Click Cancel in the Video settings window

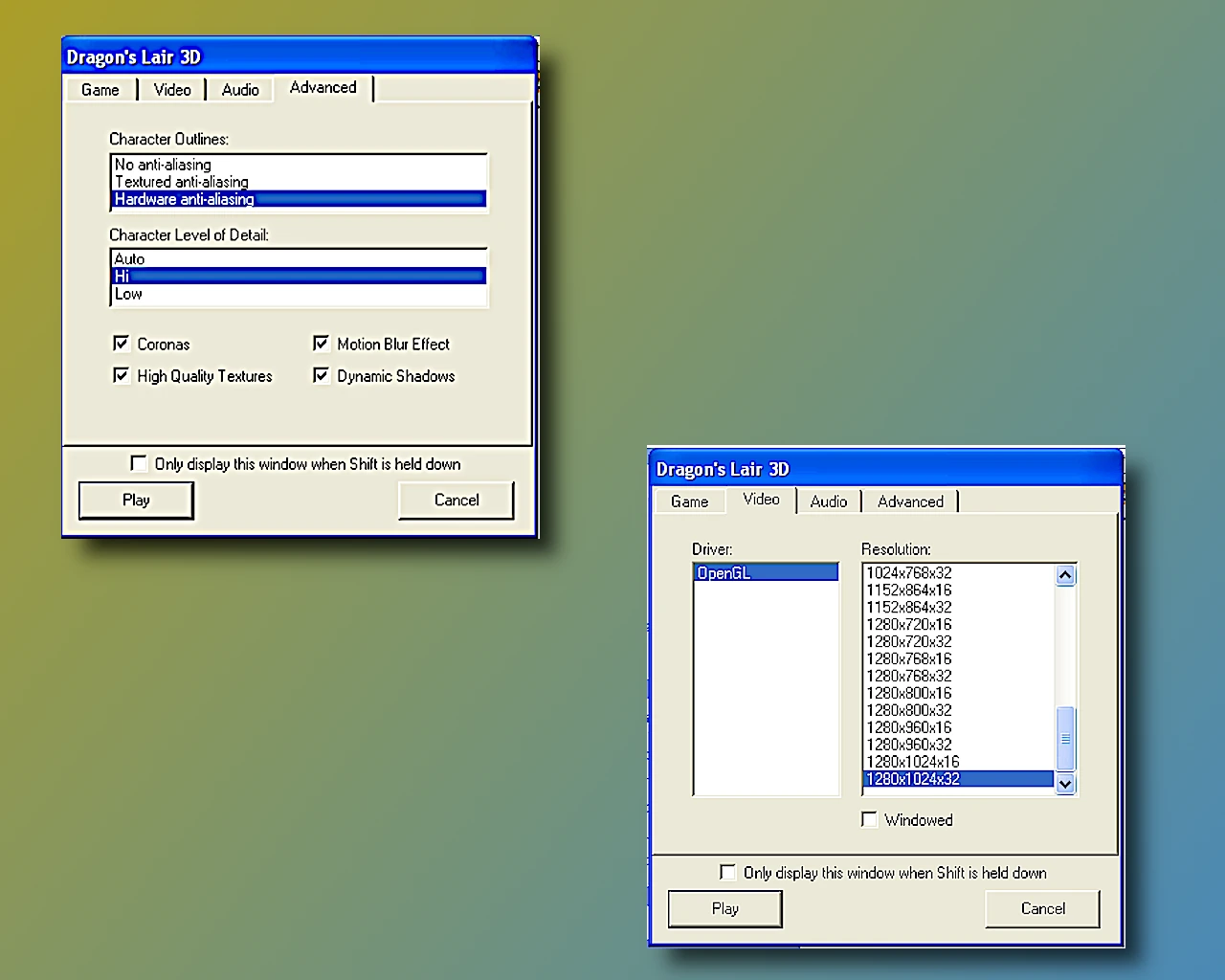[1043, 908]
